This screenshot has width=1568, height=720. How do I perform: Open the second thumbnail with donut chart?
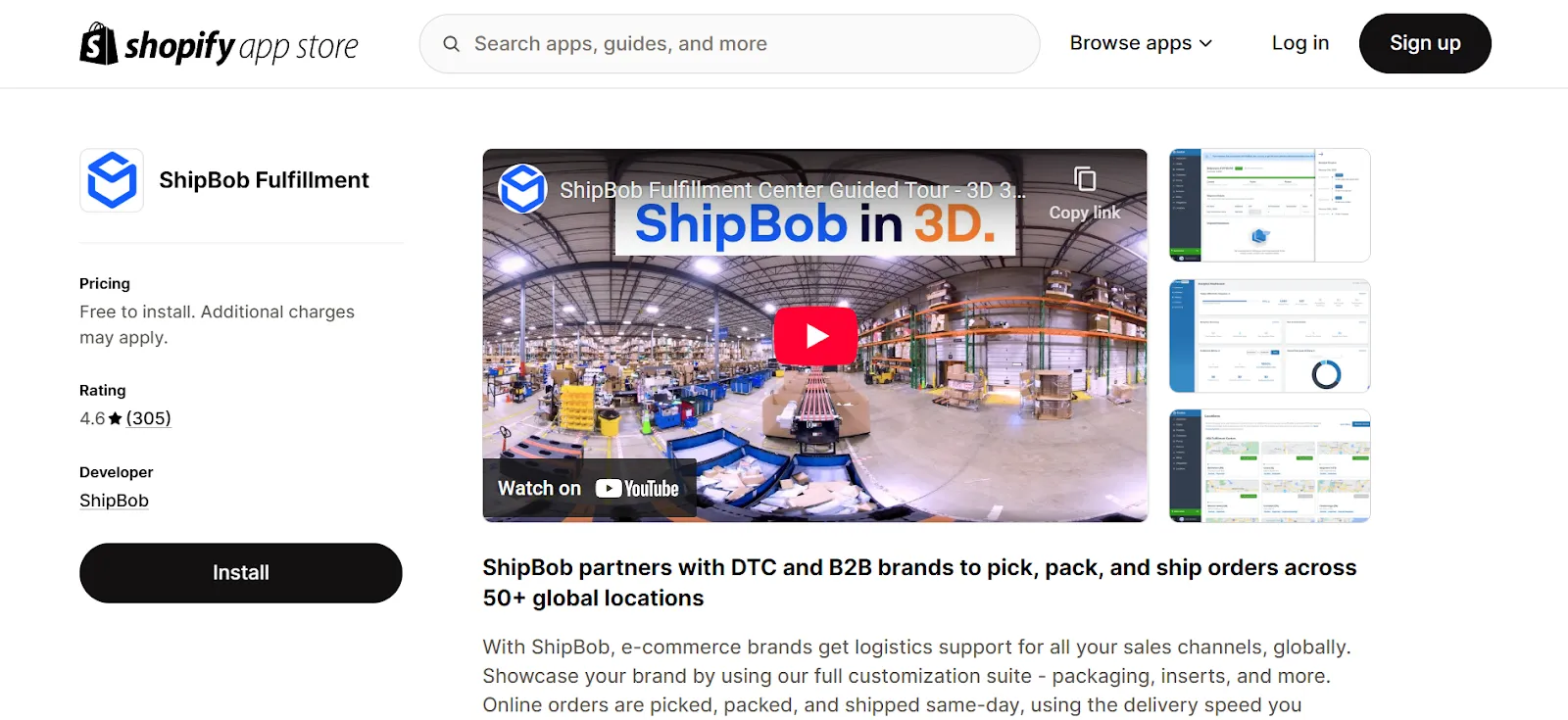(x=1270, y=336)
